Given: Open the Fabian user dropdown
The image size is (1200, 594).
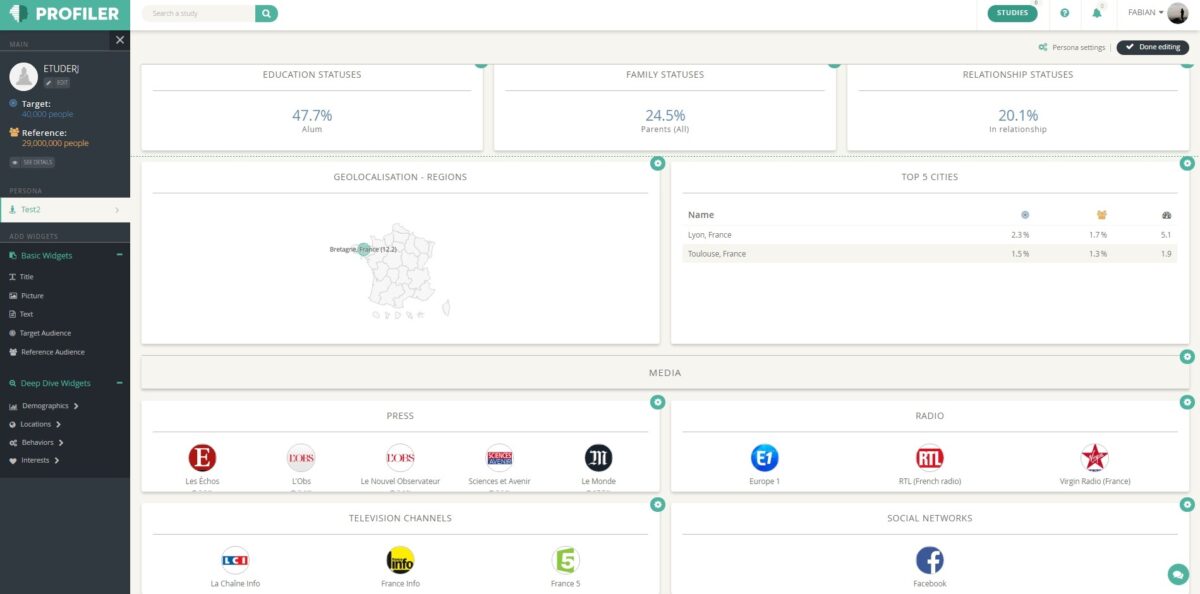Looking at the screenshot, I should (x=1145, y=13).
